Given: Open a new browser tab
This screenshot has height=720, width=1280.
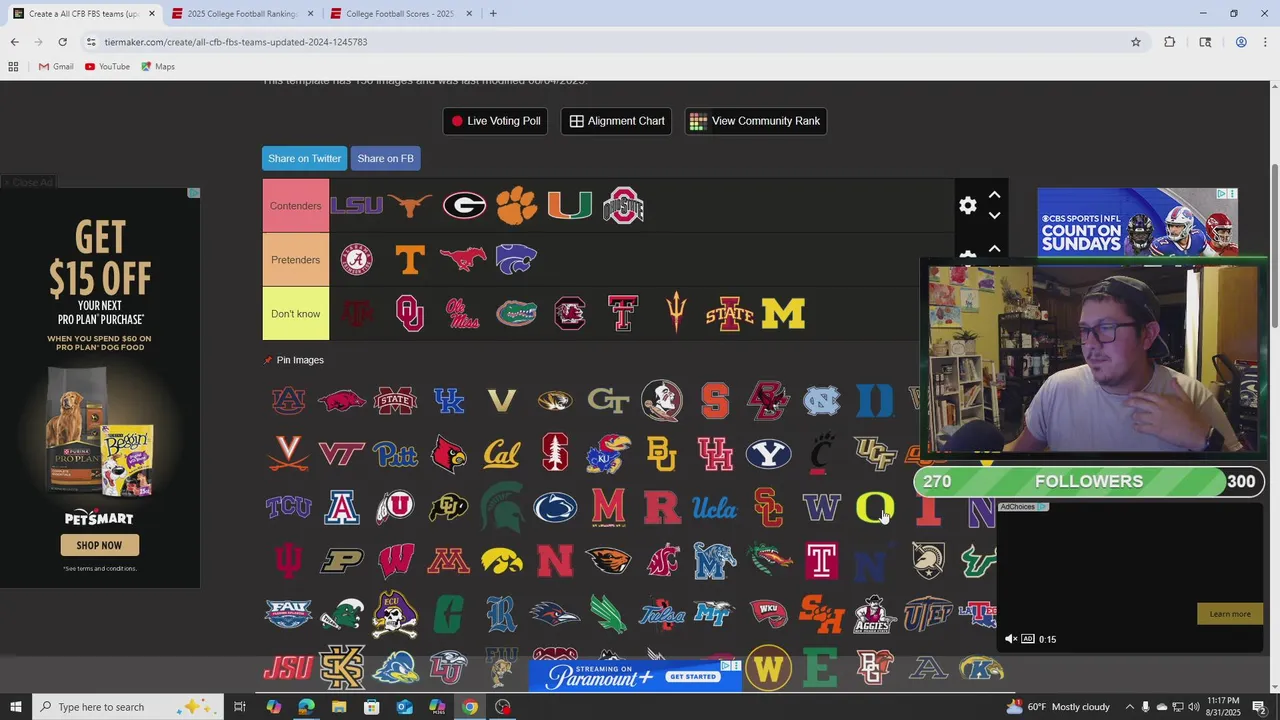Looking at the screenshot, I should 493,14.
